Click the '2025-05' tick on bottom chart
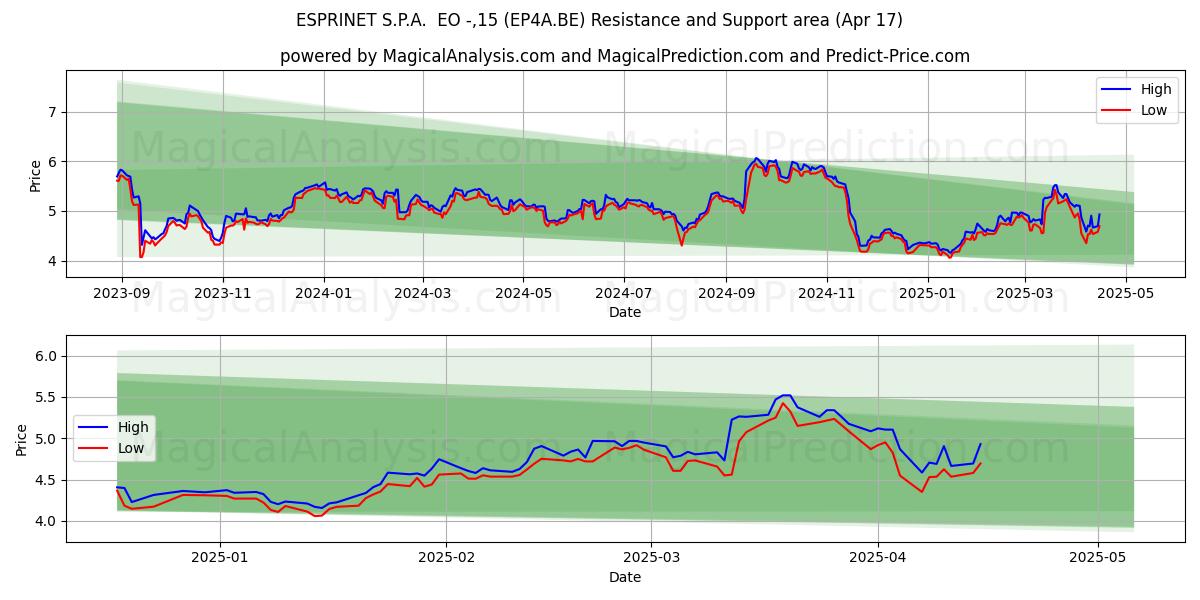The width and height of the screenshot is (1200, 600). [x=1098, y=557]
